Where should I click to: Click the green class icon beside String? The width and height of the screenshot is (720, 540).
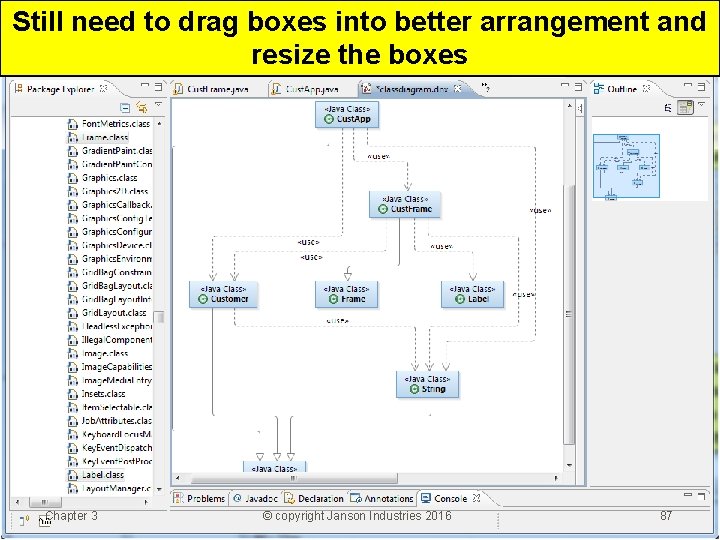click(414, 389)
